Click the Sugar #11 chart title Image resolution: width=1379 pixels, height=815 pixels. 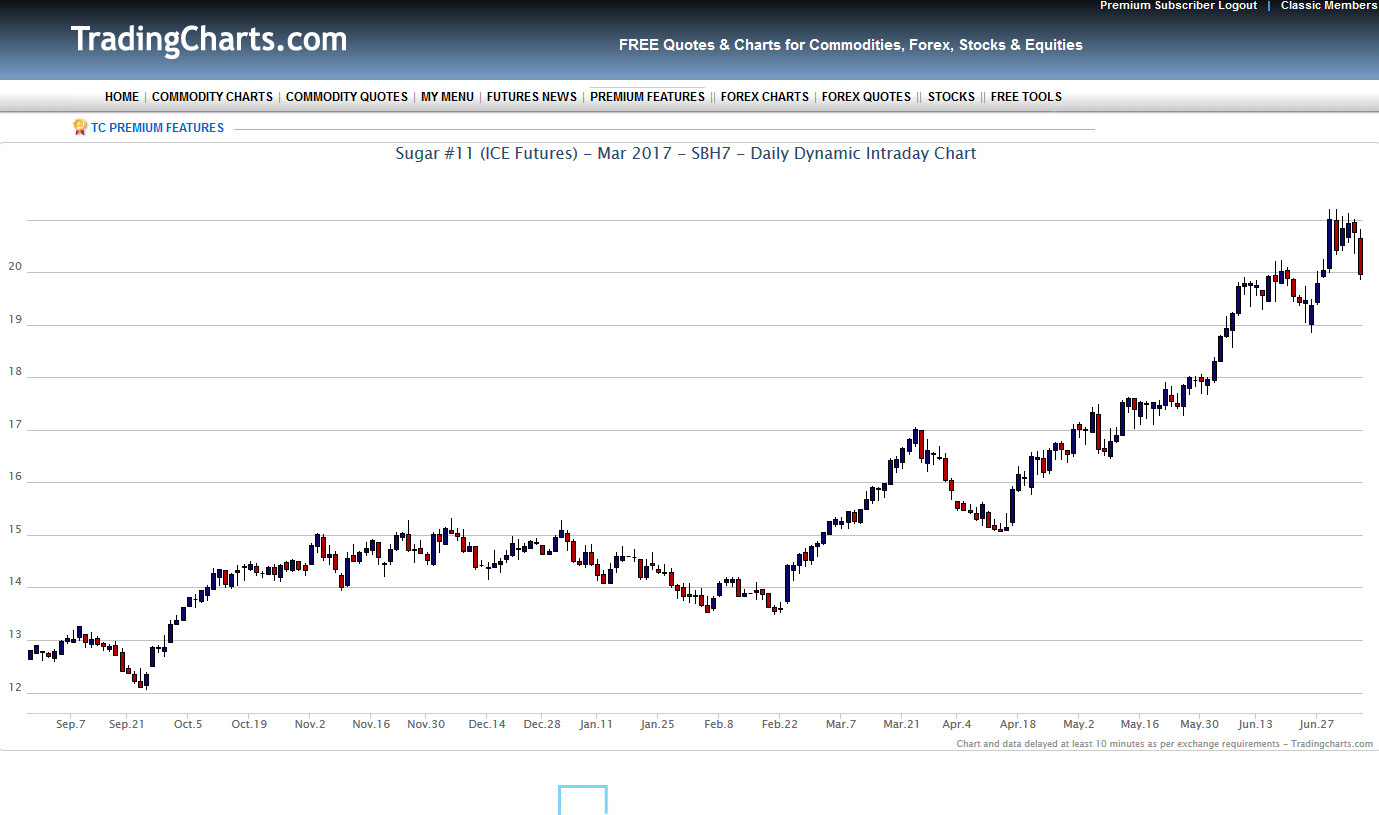[686, 154]
